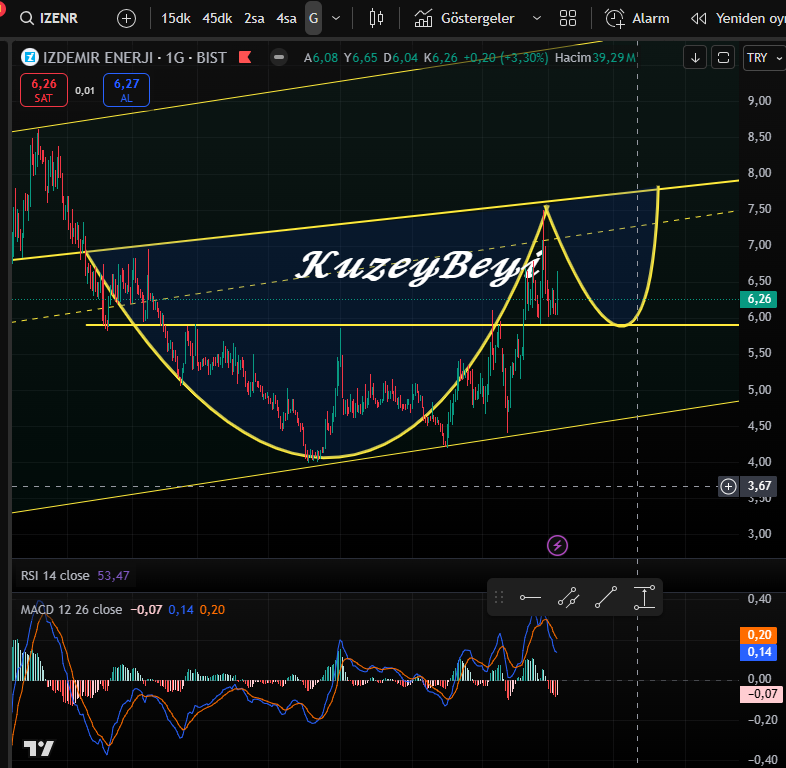The height and width of the screenshot is (768, 786).
Task: Click the RSI 14 close legend
Action: coord(55,575)
